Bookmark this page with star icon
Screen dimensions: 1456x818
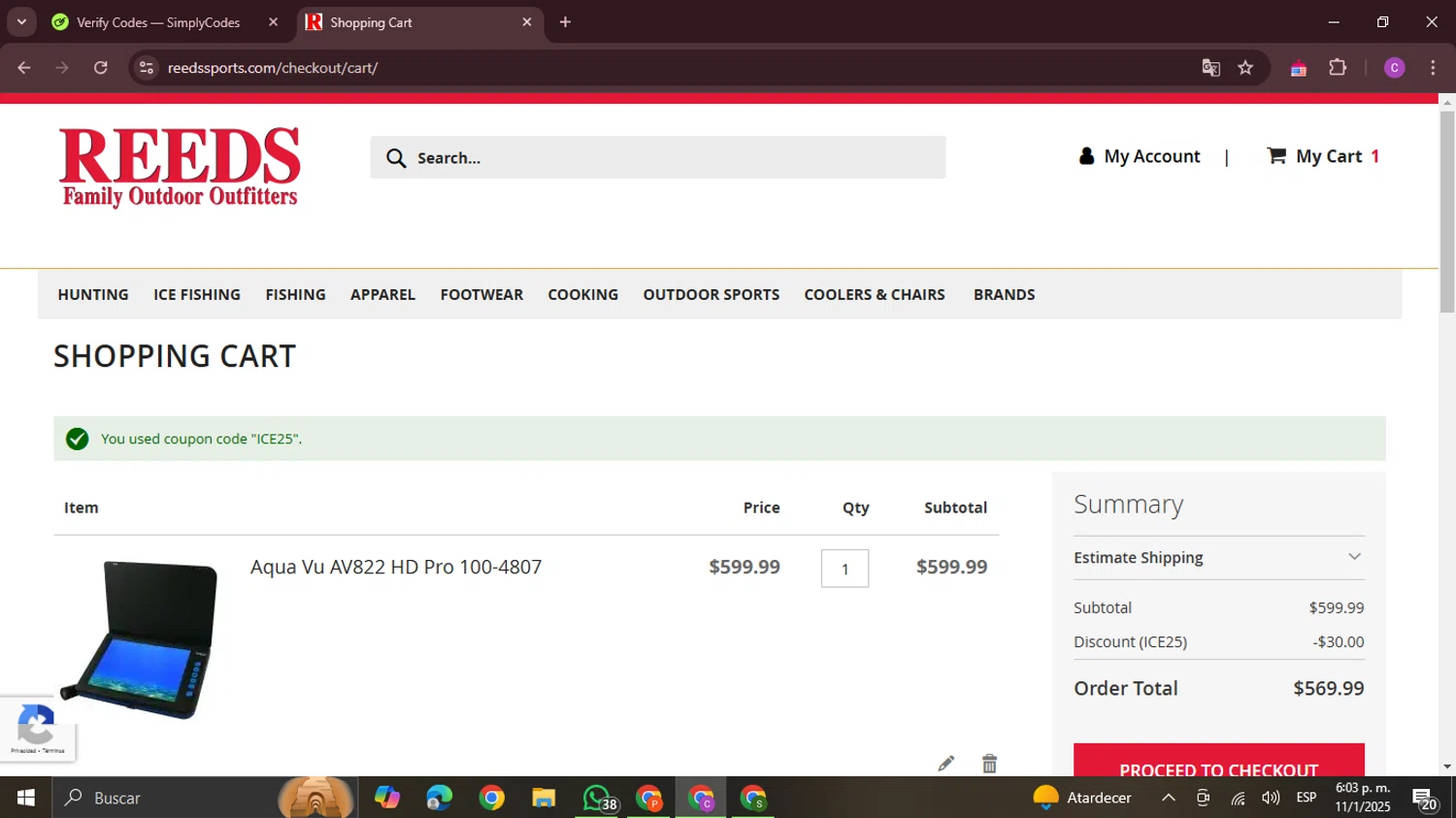click(1245, 68)
